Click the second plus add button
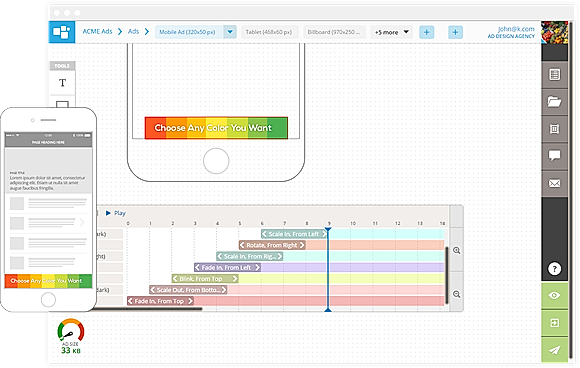 tap(455, 33)
